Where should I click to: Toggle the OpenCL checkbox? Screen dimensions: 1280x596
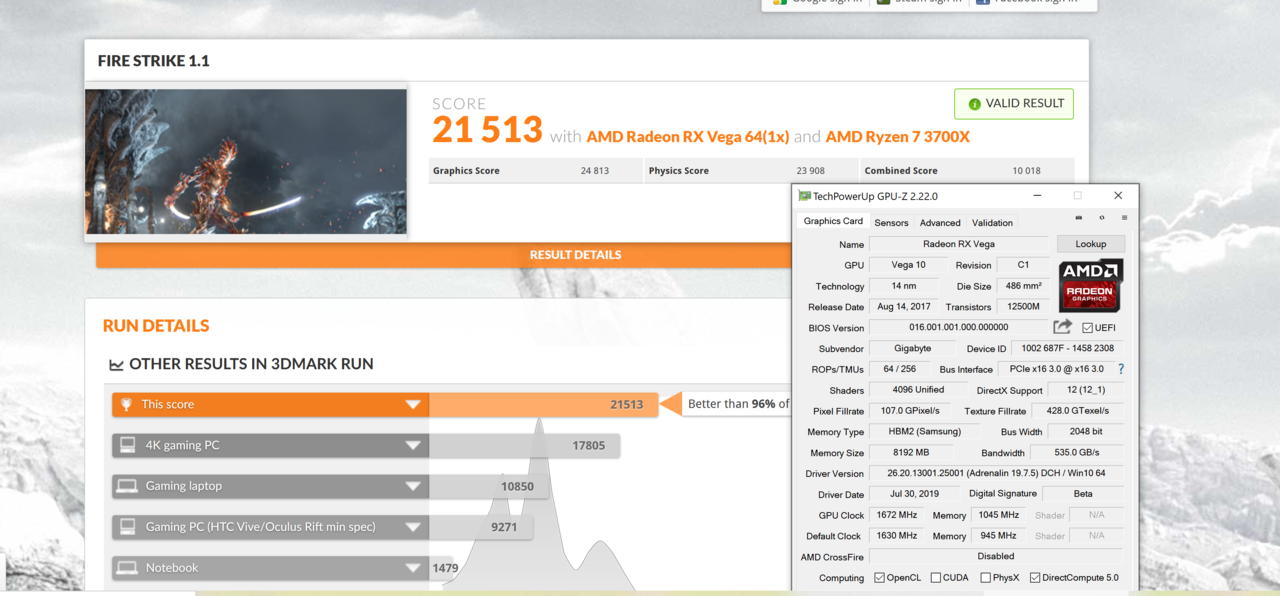pos(879,578)
